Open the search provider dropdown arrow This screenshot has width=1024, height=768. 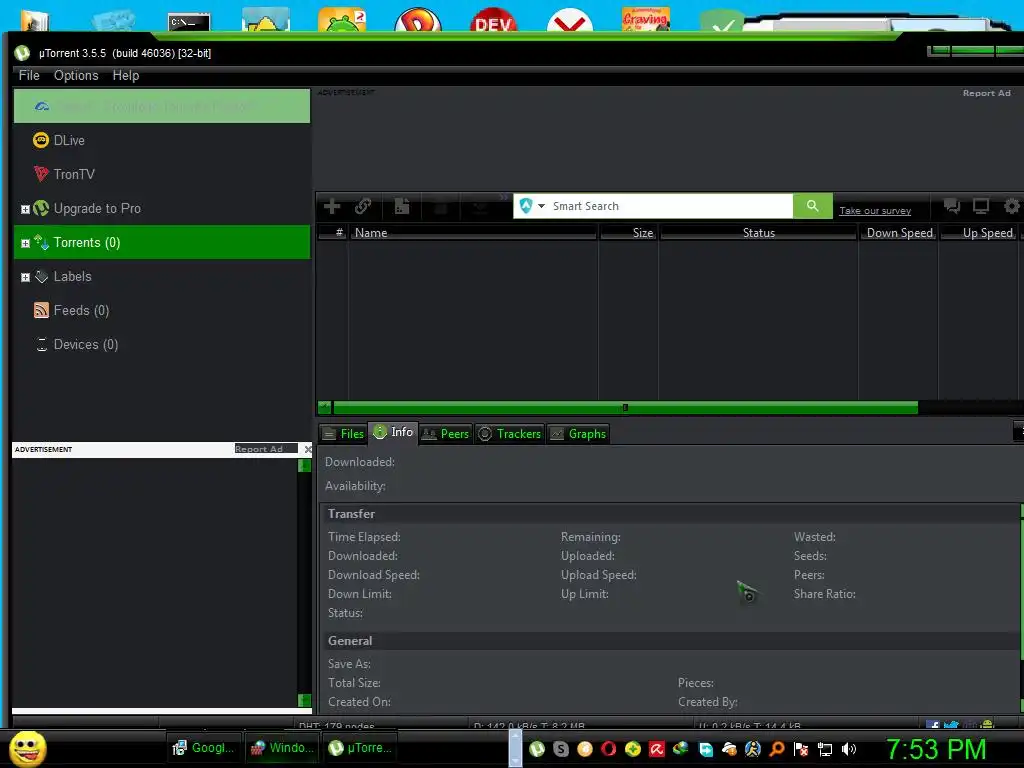[x=541, y=206]
